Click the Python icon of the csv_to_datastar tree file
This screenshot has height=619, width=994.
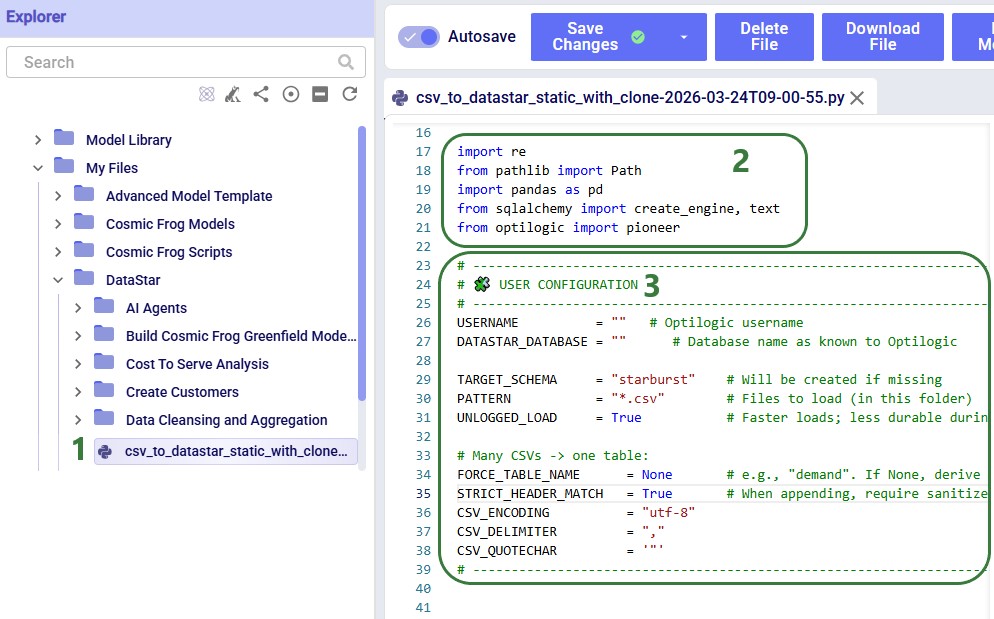[x=105, y=452]
